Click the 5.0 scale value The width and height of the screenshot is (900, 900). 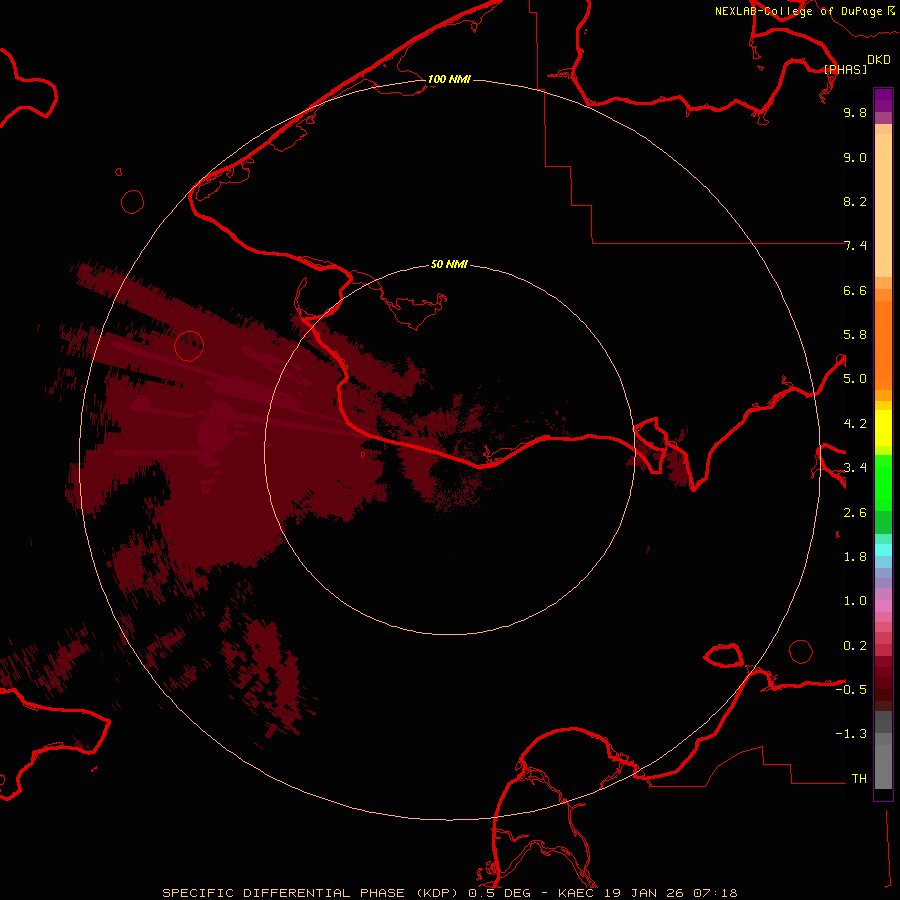click(855, 379)
